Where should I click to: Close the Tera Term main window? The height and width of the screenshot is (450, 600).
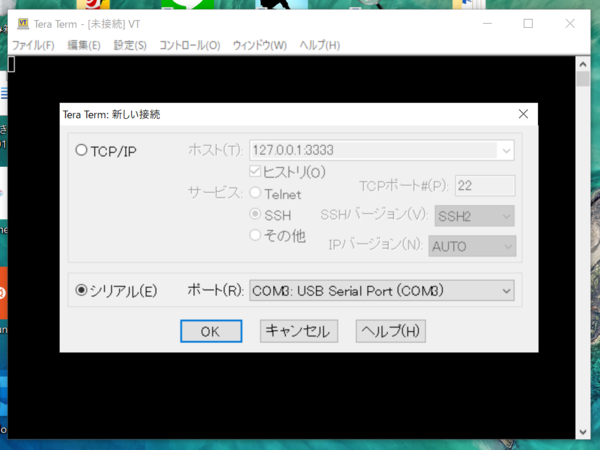point(570,24)
